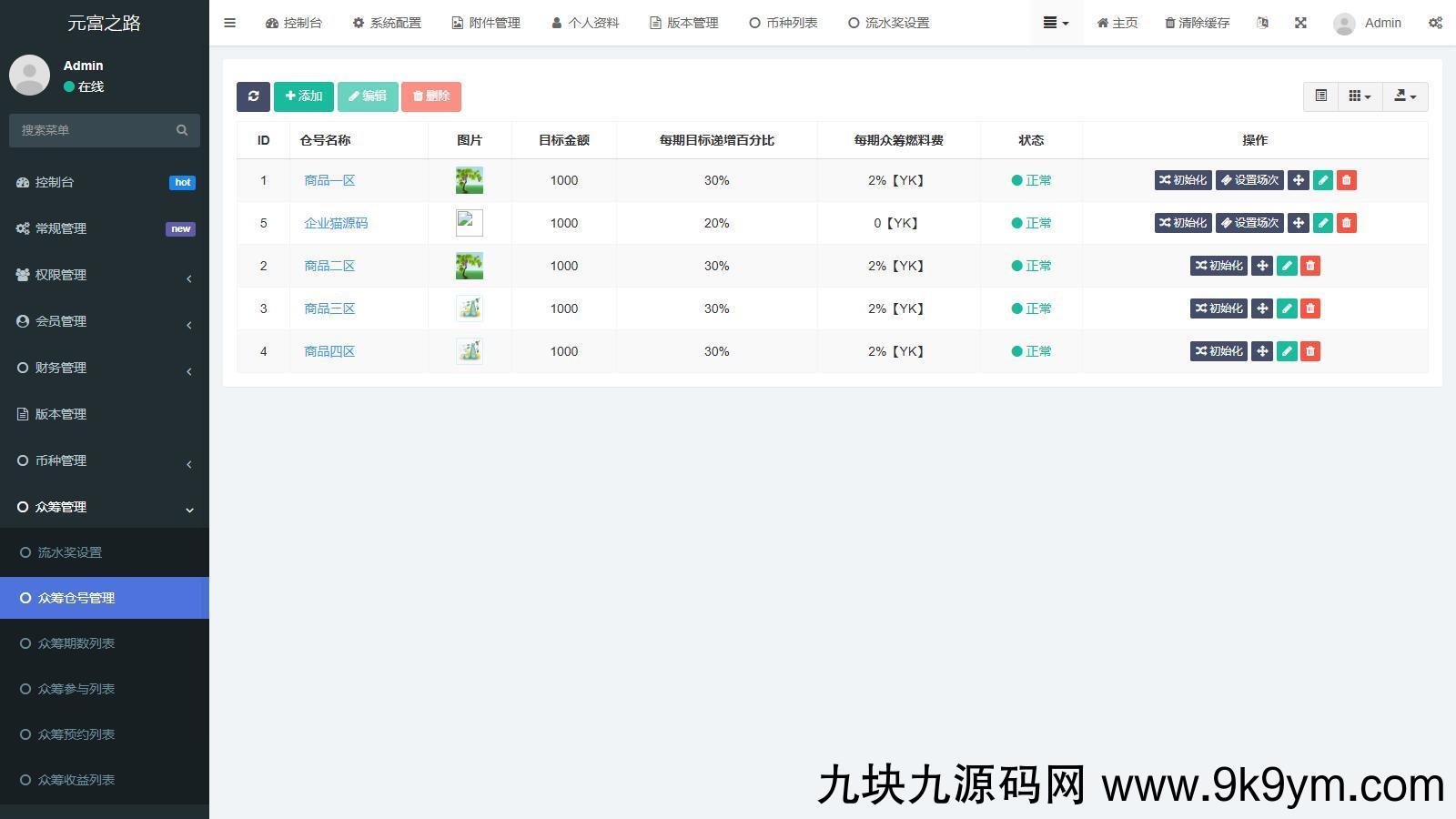
Task: Click the delete trash icon for 企业猫源码
Action: point(1347,222)
